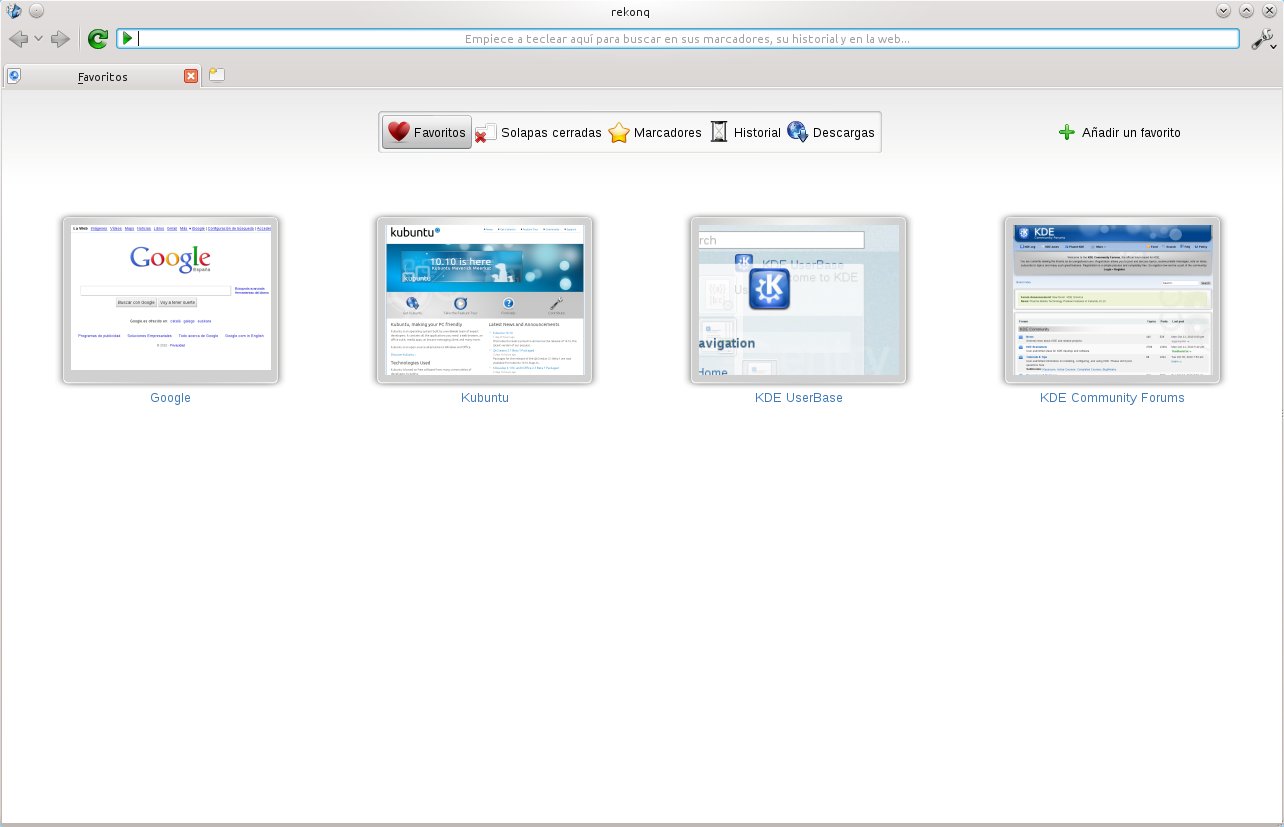
Task: Open the wrench tools menu
Action: point(1264,39)
